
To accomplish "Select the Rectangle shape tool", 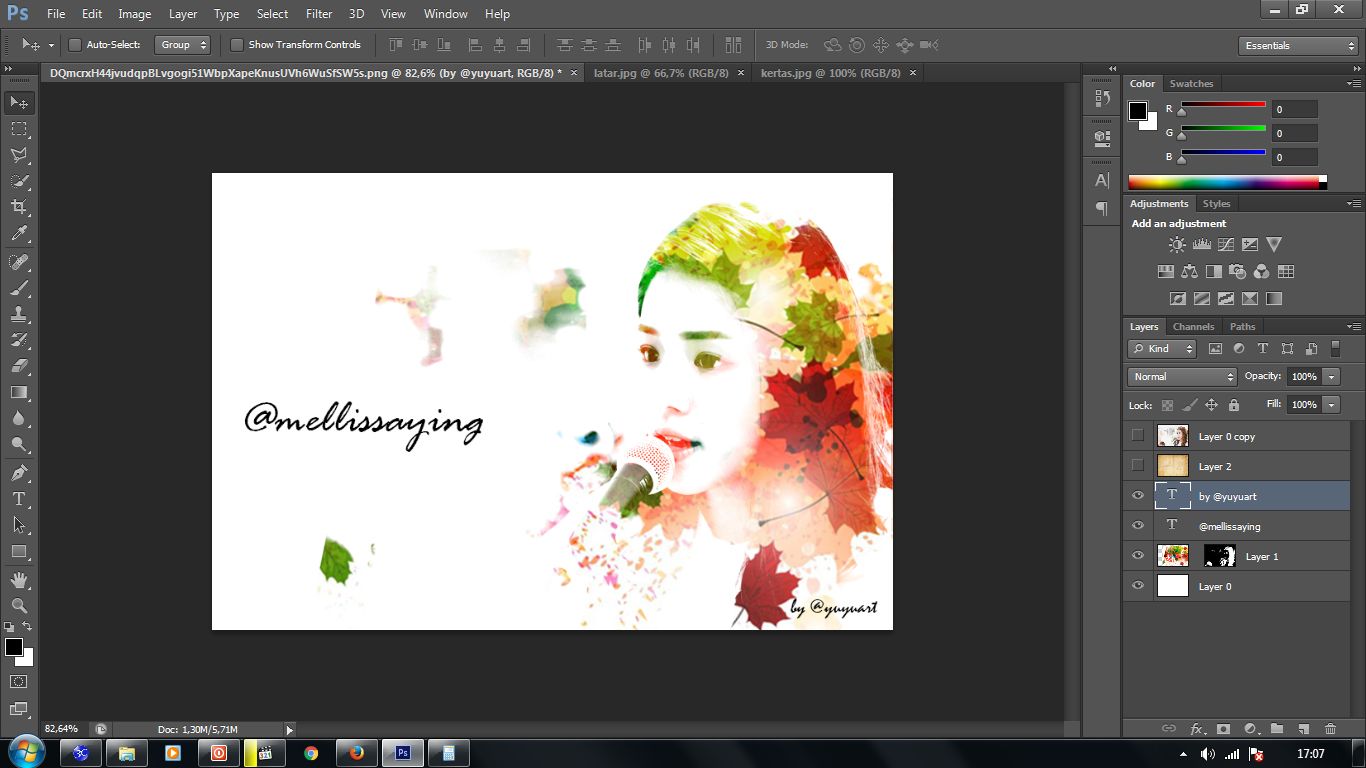I will point(19,551).
